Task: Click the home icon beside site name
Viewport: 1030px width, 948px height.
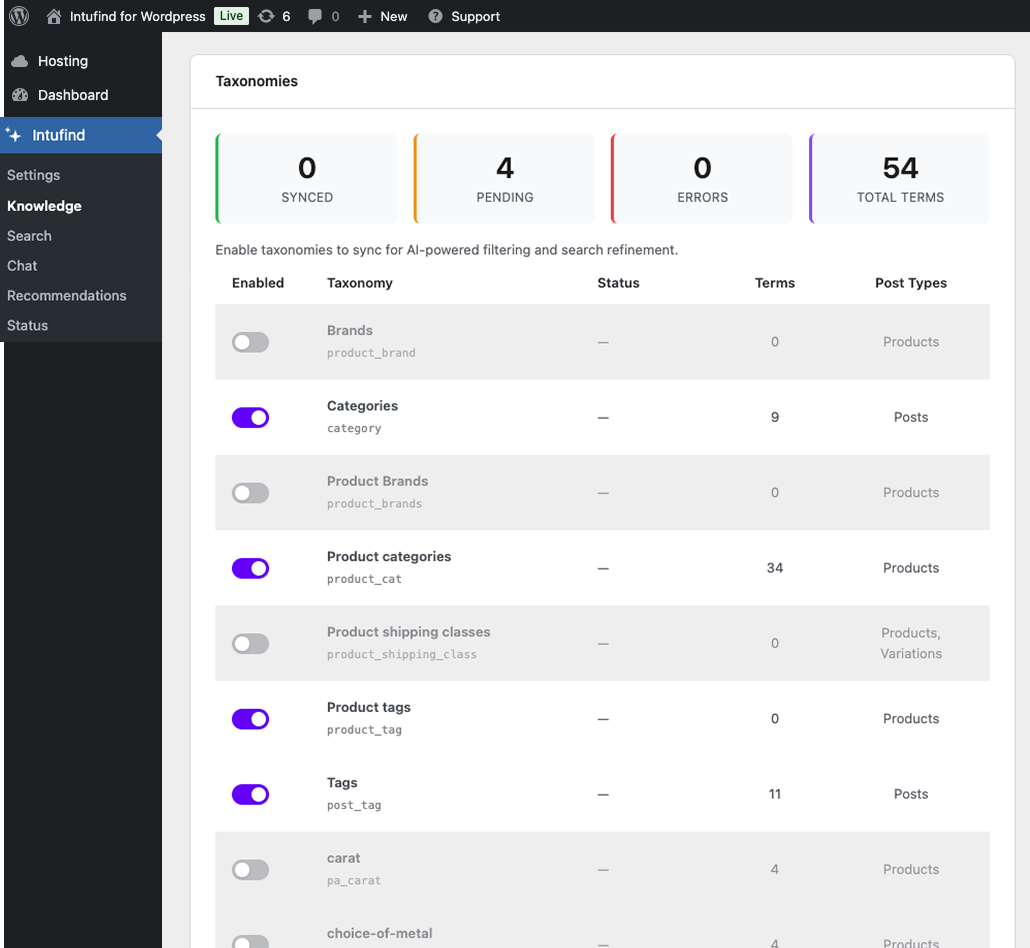Action: tap(54, 16)
